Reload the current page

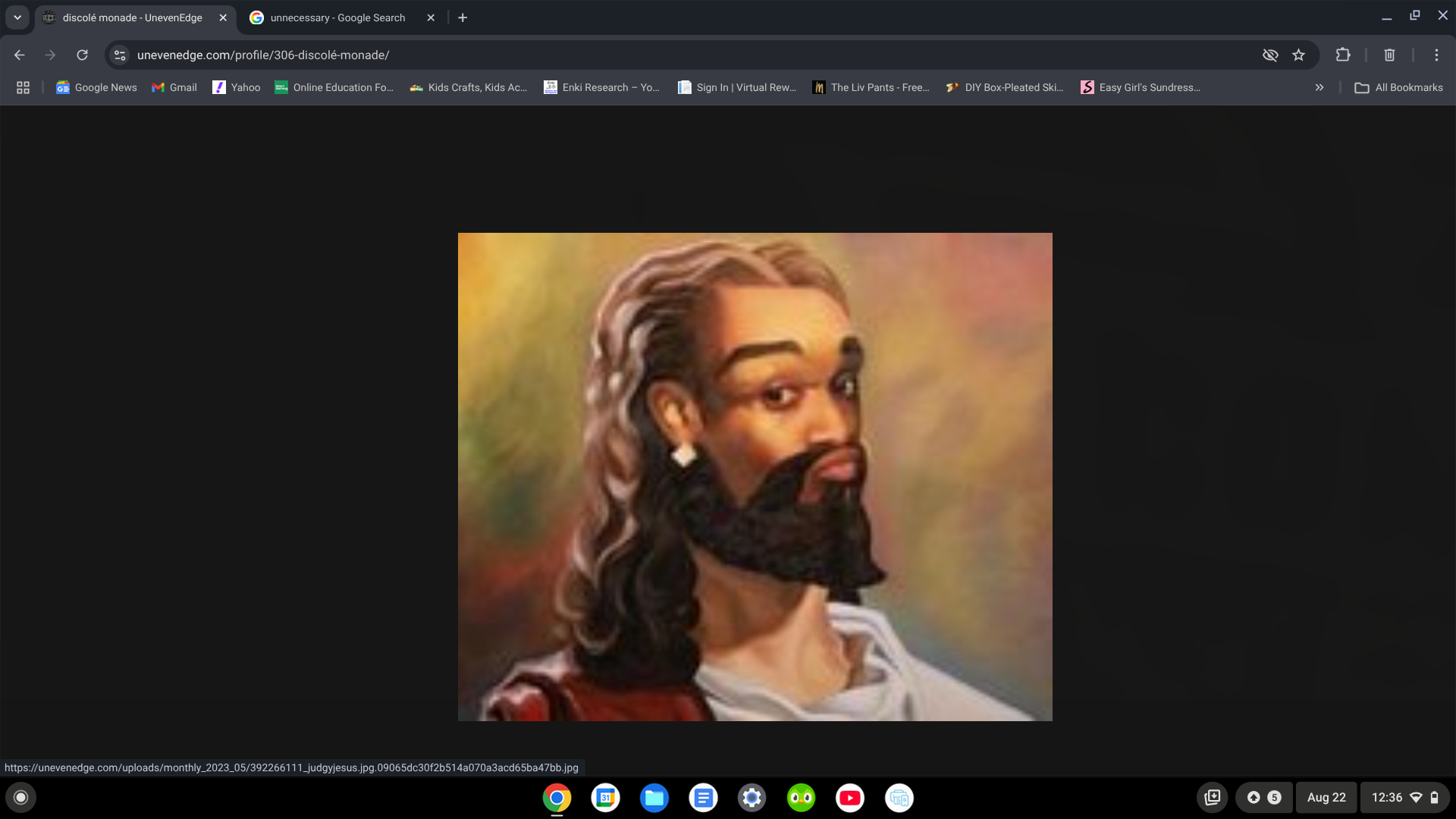coord(82,55)
